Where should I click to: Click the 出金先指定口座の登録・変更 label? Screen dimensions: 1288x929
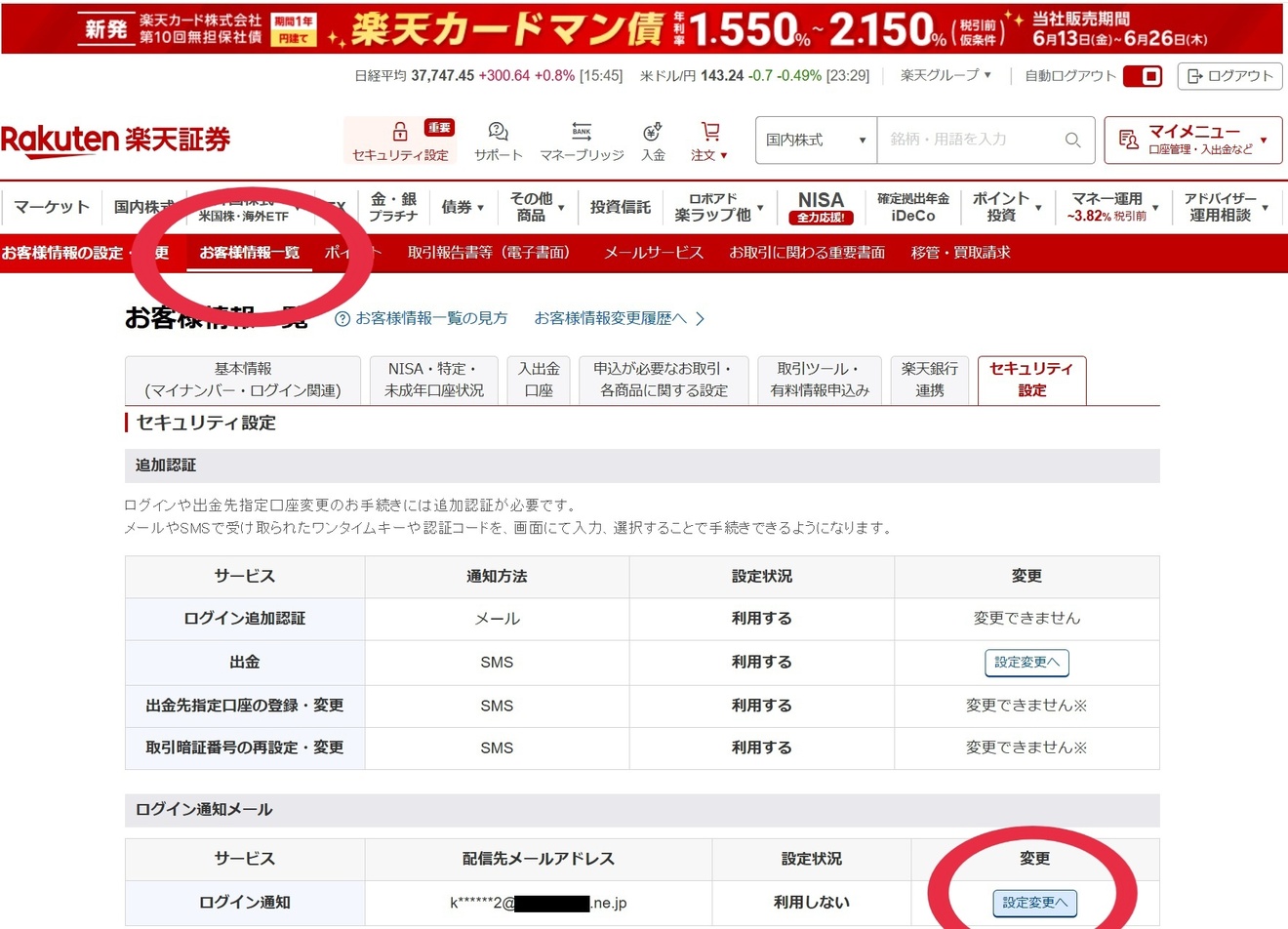[x=245, y=706]
